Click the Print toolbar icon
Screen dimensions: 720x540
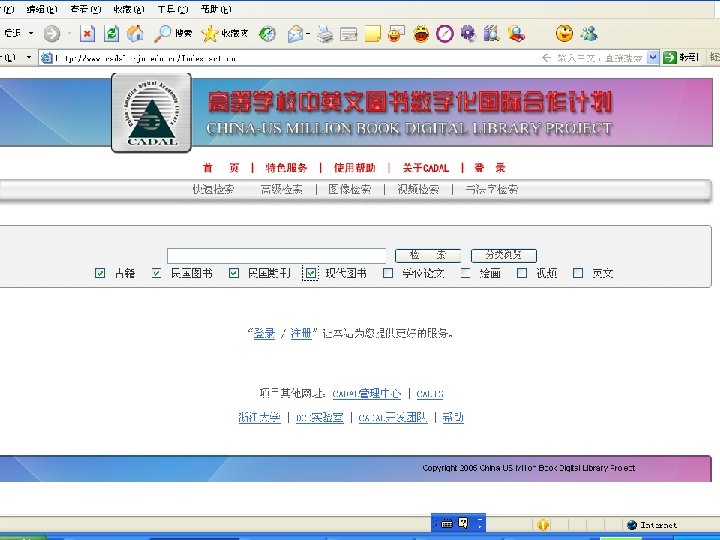[x=325, y=34]
